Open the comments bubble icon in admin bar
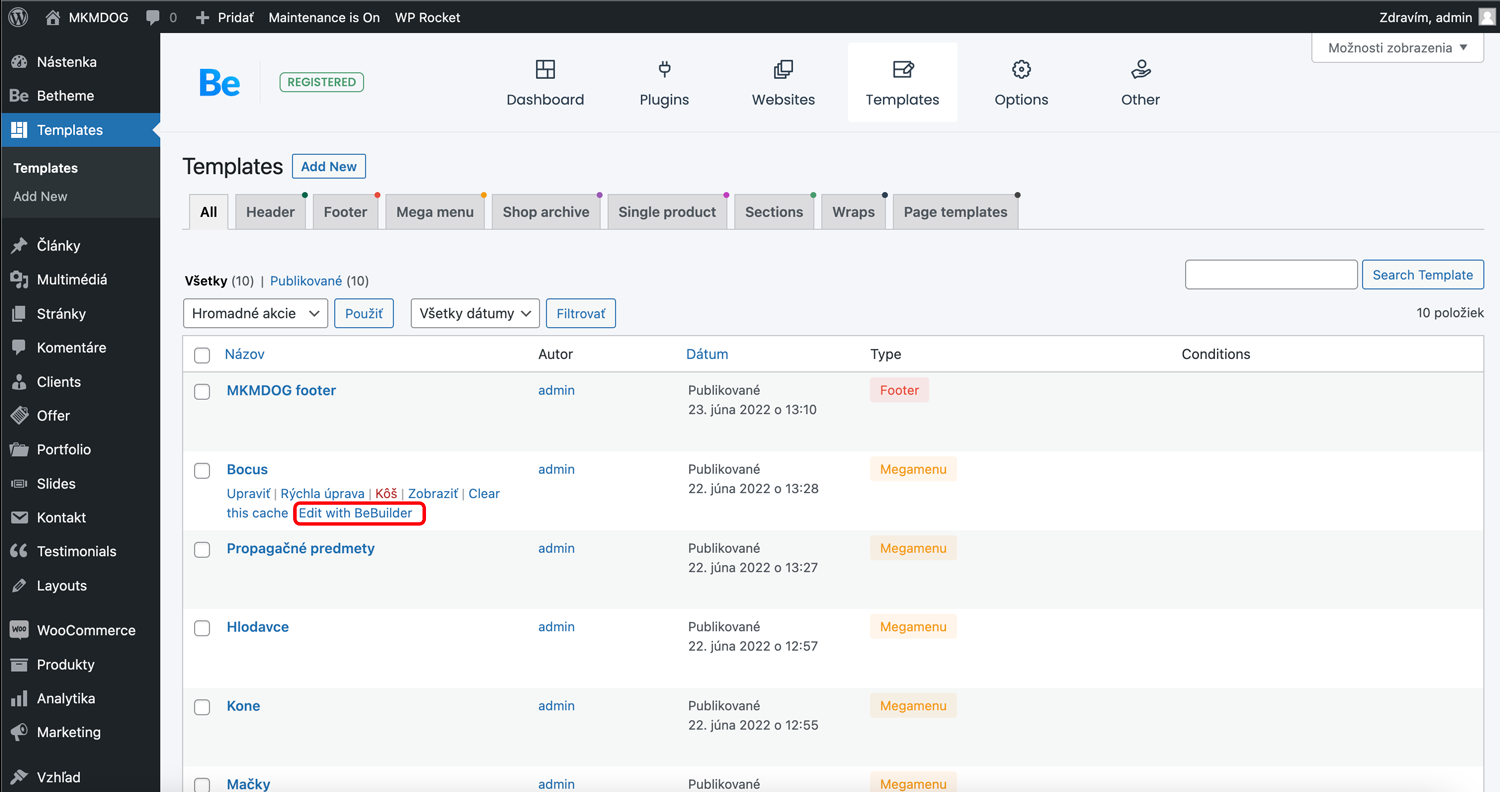1500x792 pixels. (x=152, y=17)
